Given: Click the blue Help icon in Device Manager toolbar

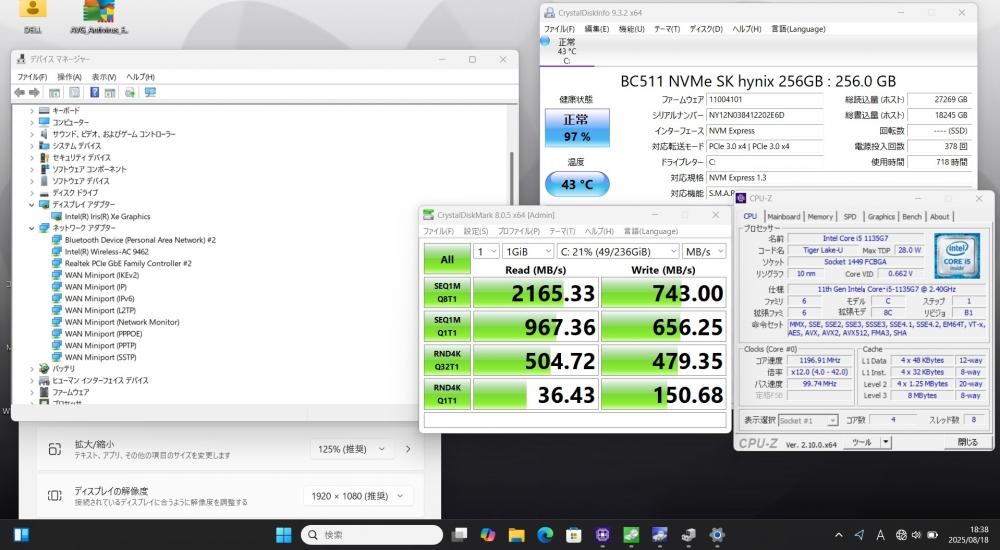Looking at the screenshot, I should (x=94, y=93).
